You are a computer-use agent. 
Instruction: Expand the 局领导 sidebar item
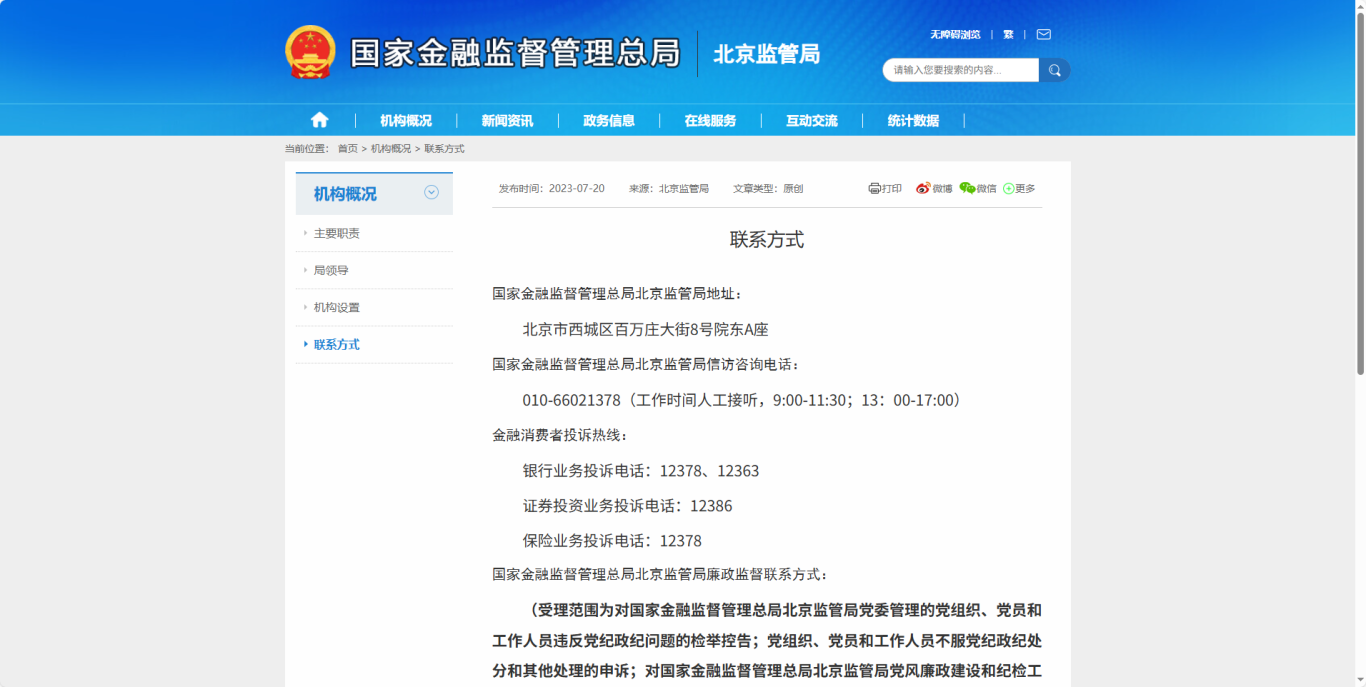tap(331, 270)
